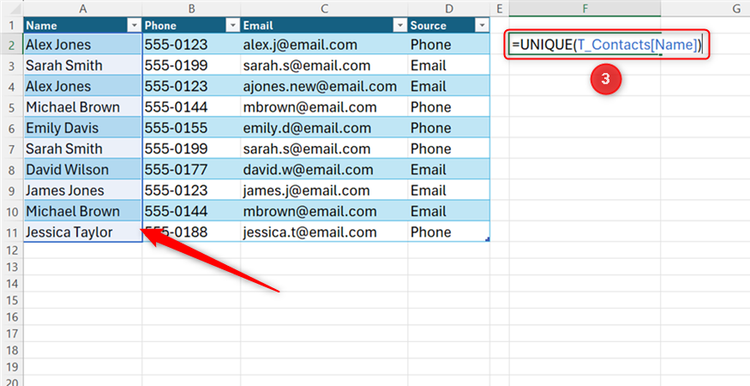Select column B header

(x=191, y=8)
